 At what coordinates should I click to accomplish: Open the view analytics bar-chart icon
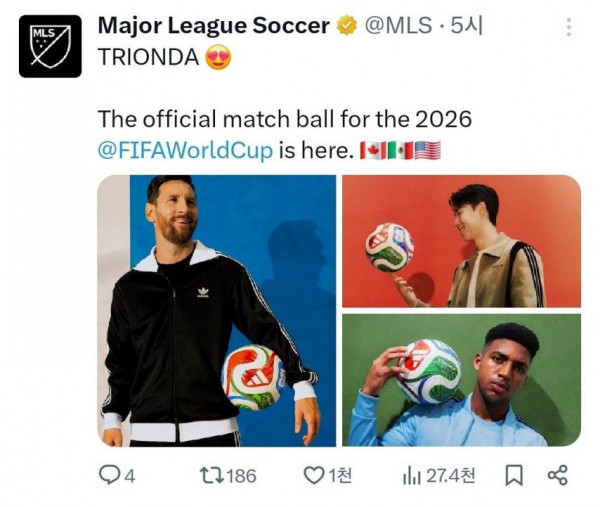coord(411,476)
